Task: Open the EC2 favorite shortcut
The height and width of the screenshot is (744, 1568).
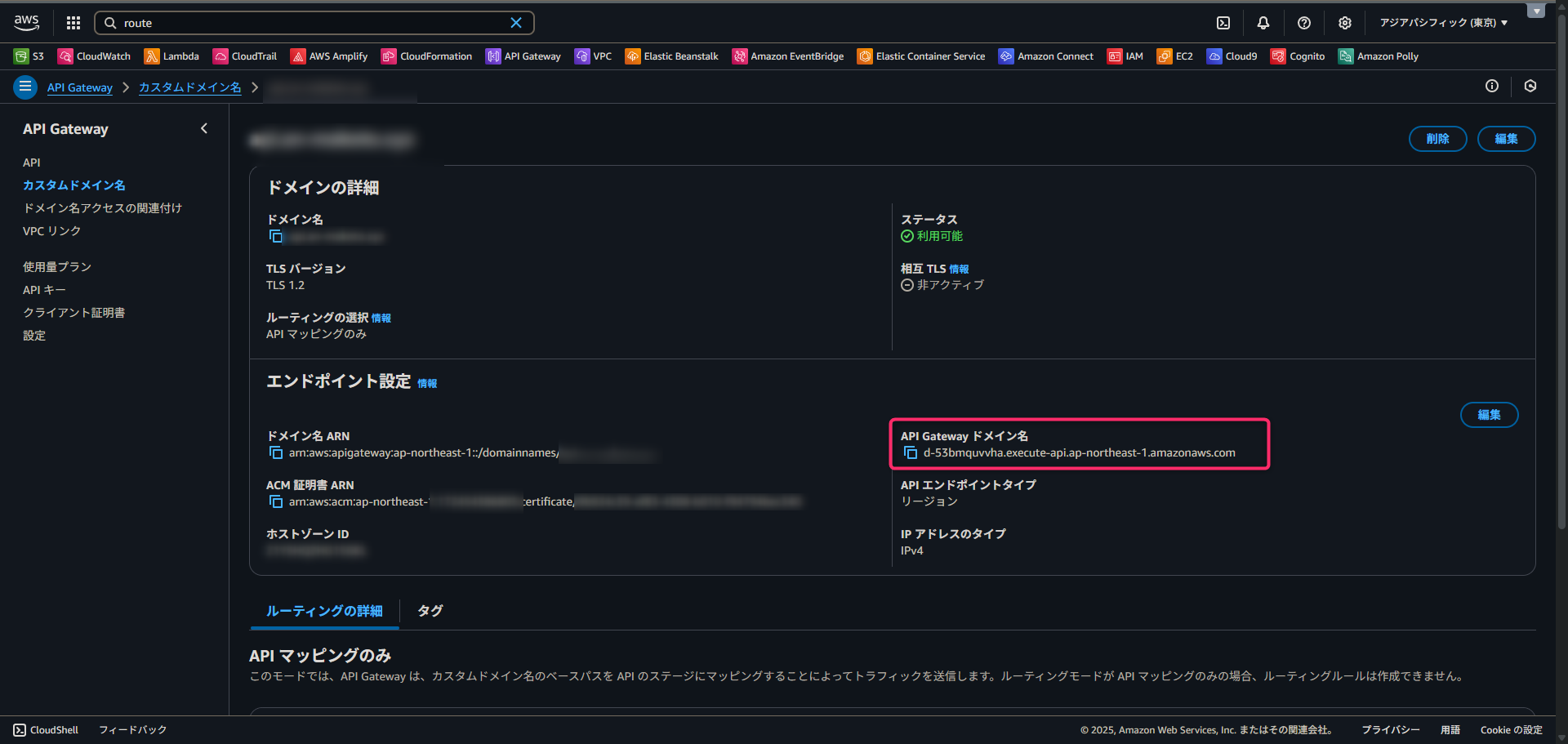Action: pos(1175,56)
